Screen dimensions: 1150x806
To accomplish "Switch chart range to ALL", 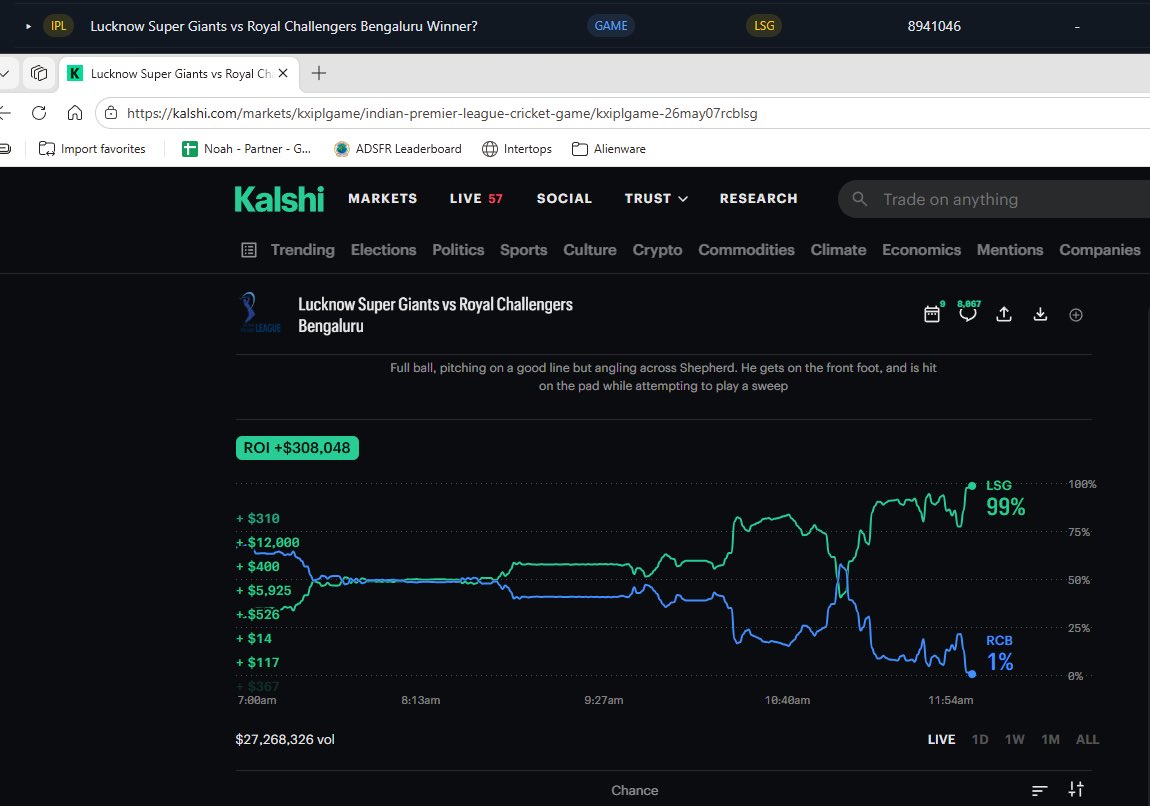I will point(1087,739).
